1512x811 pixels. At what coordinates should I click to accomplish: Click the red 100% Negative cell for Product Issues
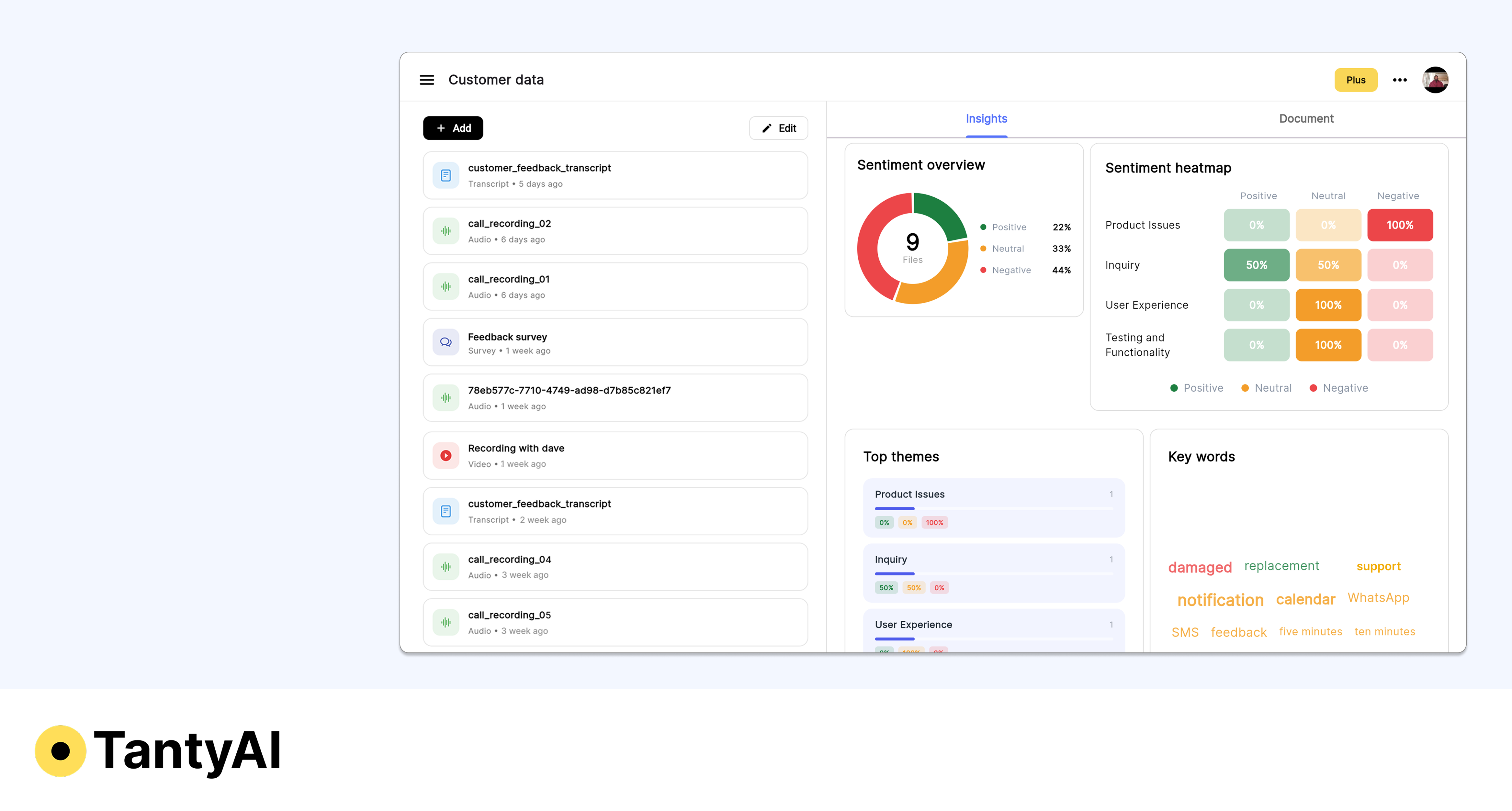(x=1400, y=225)
